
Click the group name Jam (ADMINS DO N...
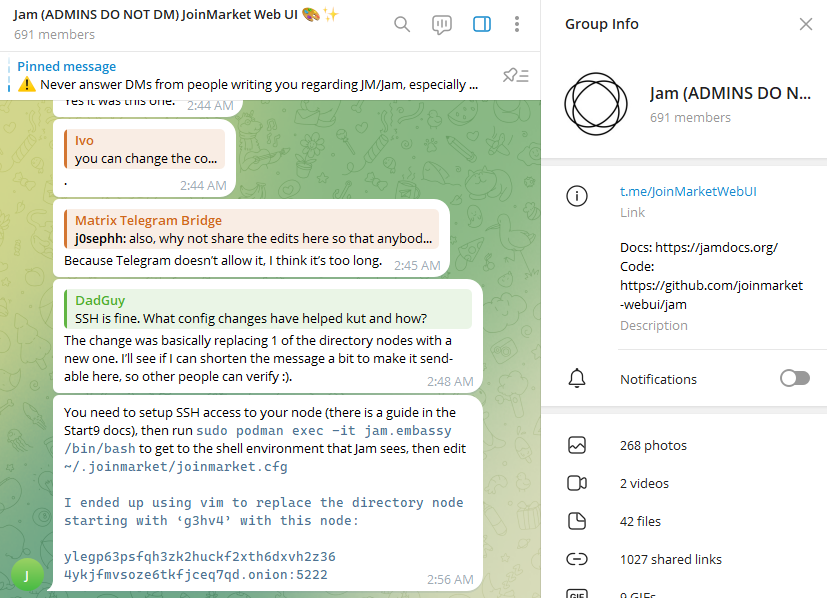(730, 93)
